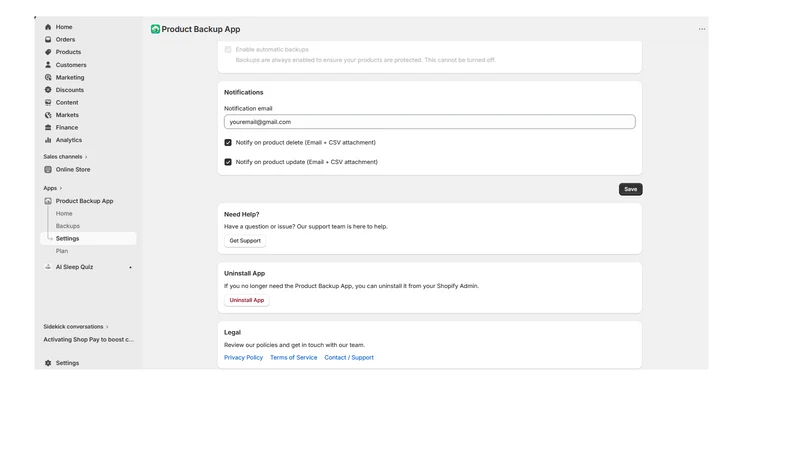Go to Customers in sidebar

click(x=71, y=65)
